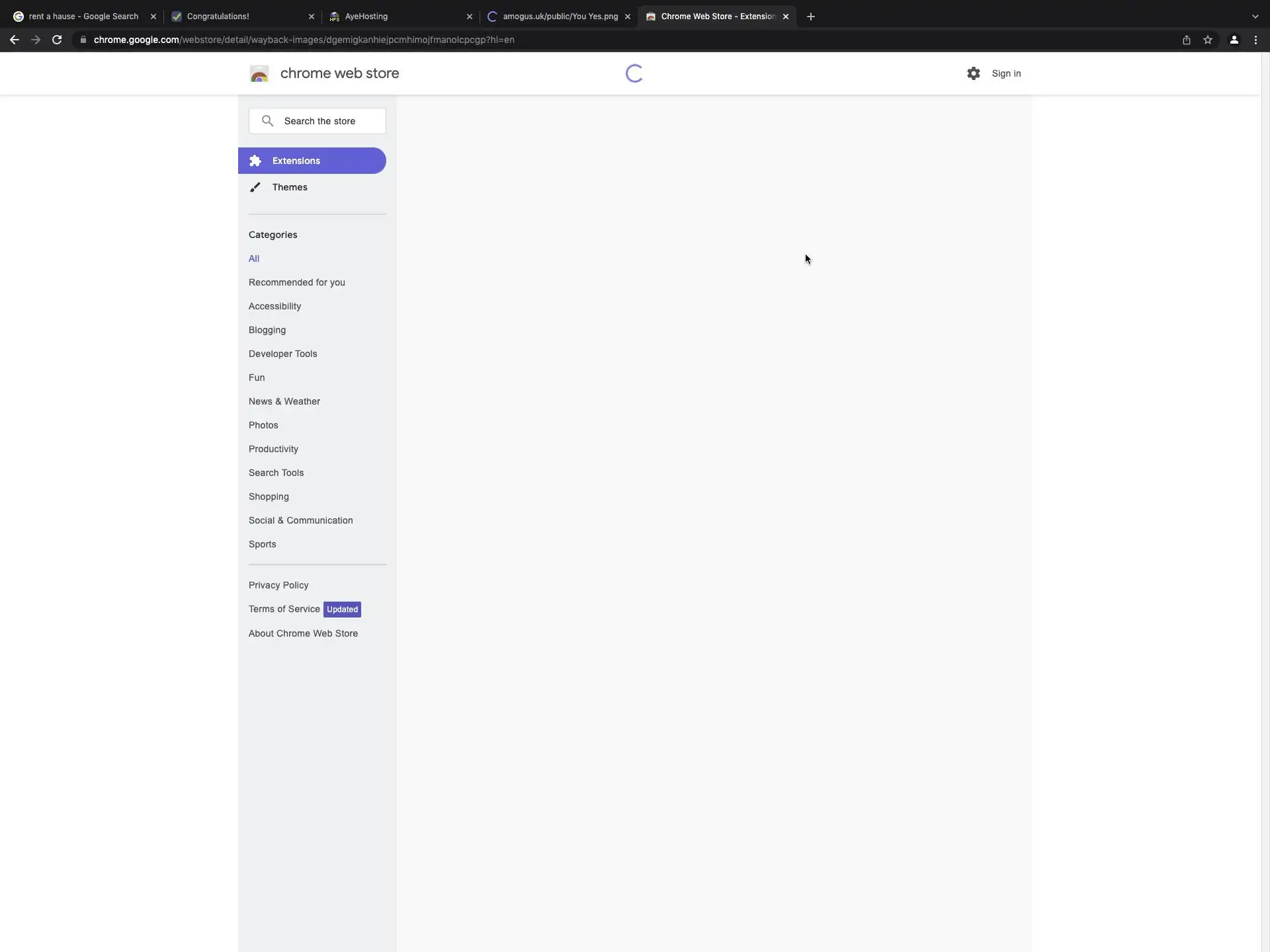
Task: Open the Developer Tools category
Action: coord(282,354)
